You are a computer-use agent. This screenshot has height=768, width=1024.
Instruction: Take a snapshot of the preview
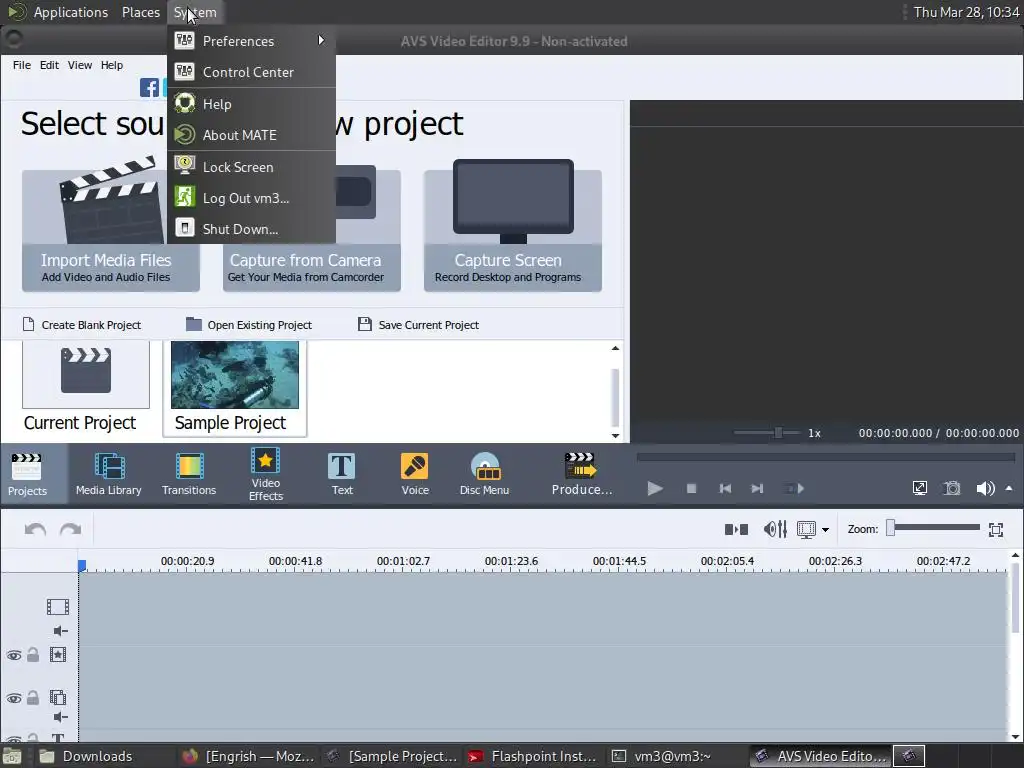pos(952,488)
